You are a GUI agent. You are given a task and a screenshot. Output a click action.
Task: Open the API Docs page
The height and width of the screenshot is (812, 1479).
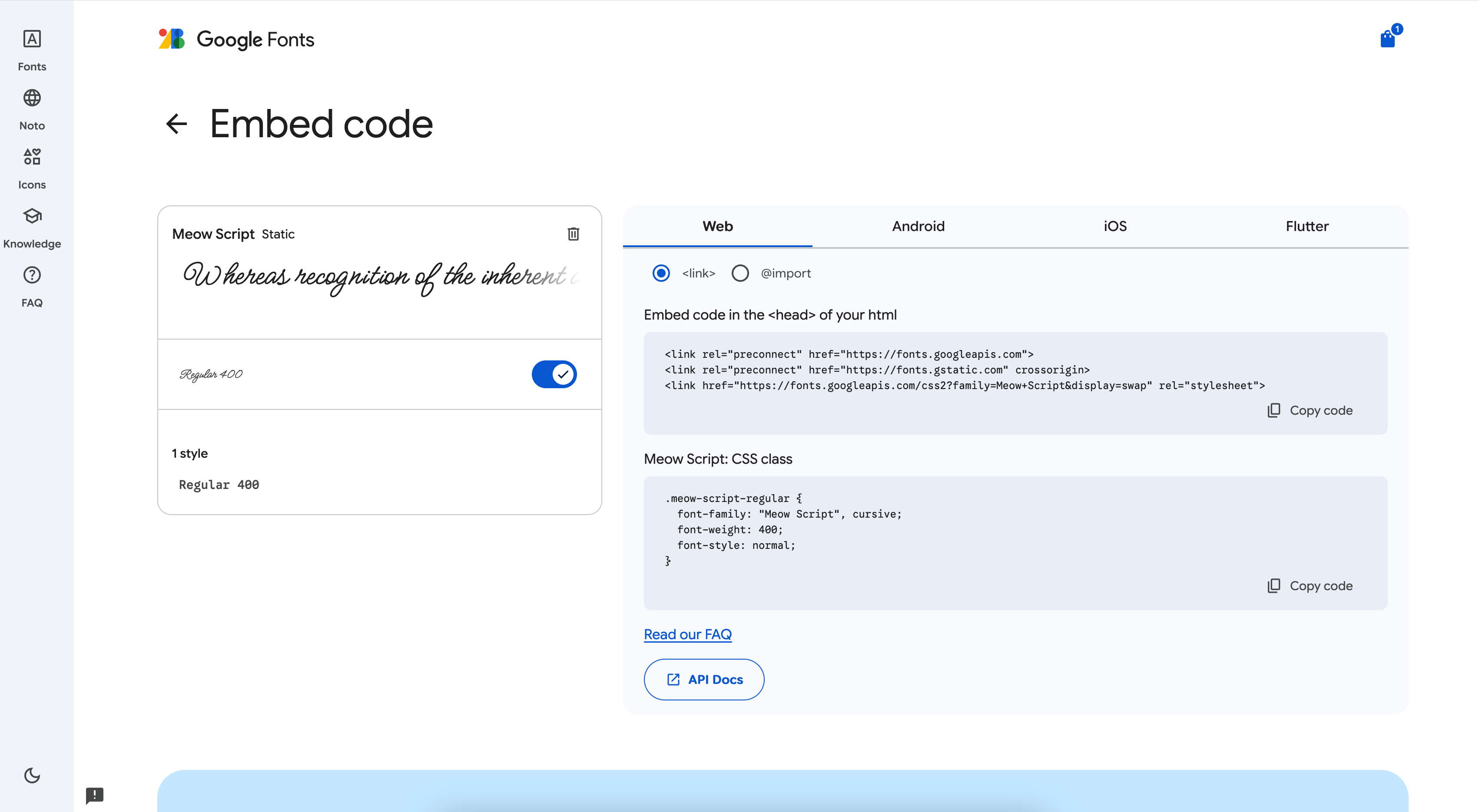click(703, 680)
